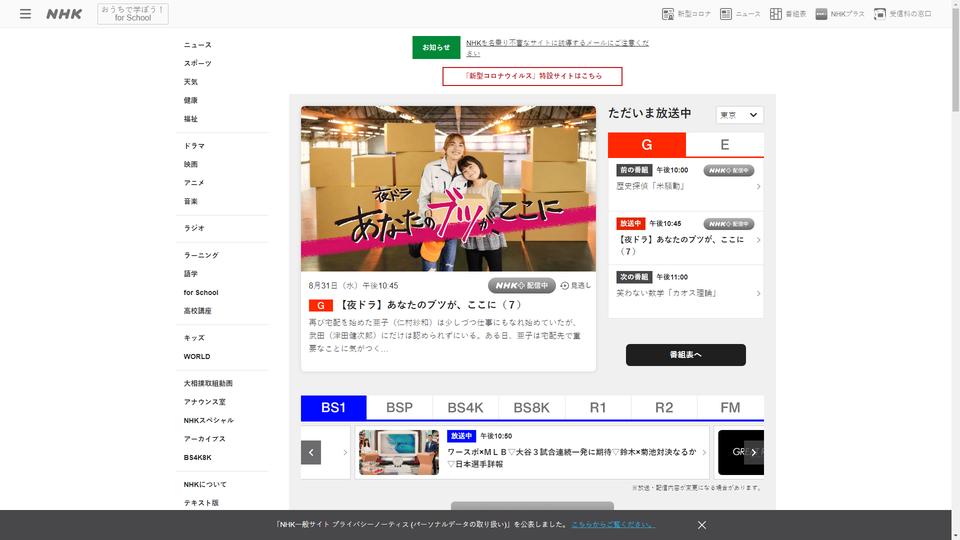This screenshot has width=960, height=540.
Task: Open the おうちで学ぼう for School button
Action: 133,13
